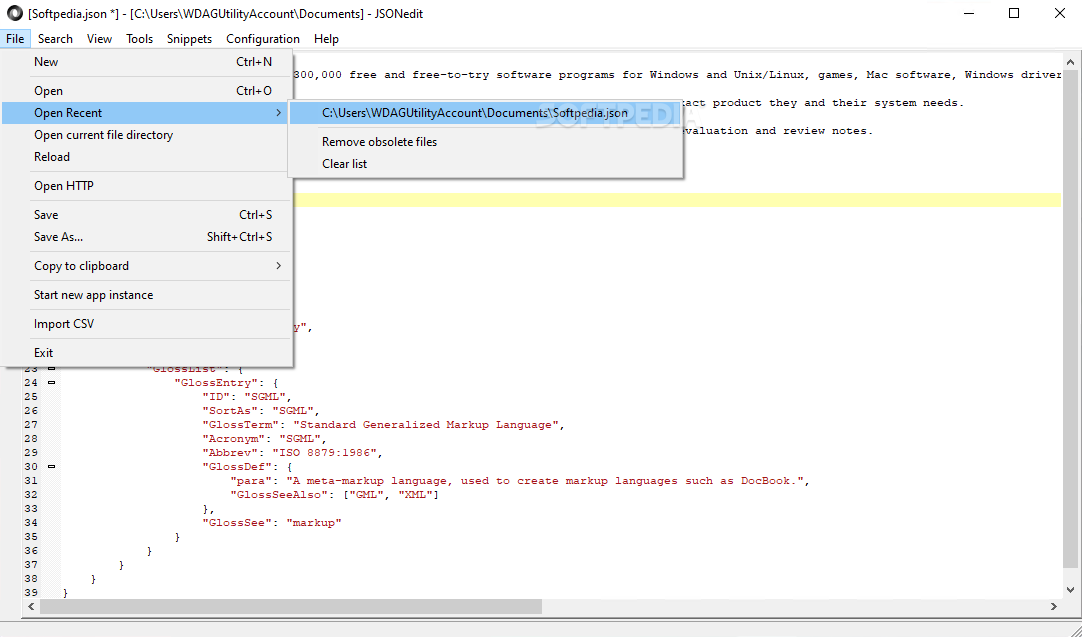
Task: Click the "markup" value on line 34
Action: coord(314,522)
